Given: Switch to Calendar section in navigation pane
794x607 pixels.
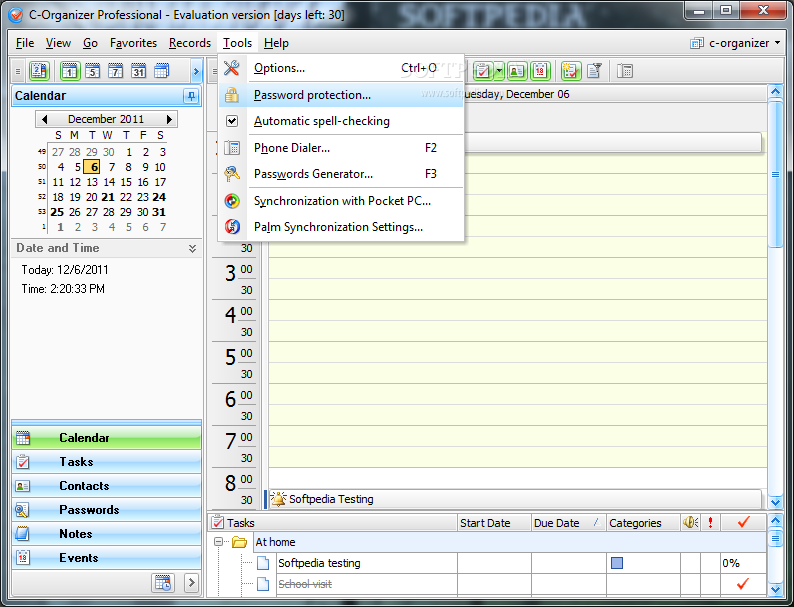Looking at the screenshot, I should 106,438.
